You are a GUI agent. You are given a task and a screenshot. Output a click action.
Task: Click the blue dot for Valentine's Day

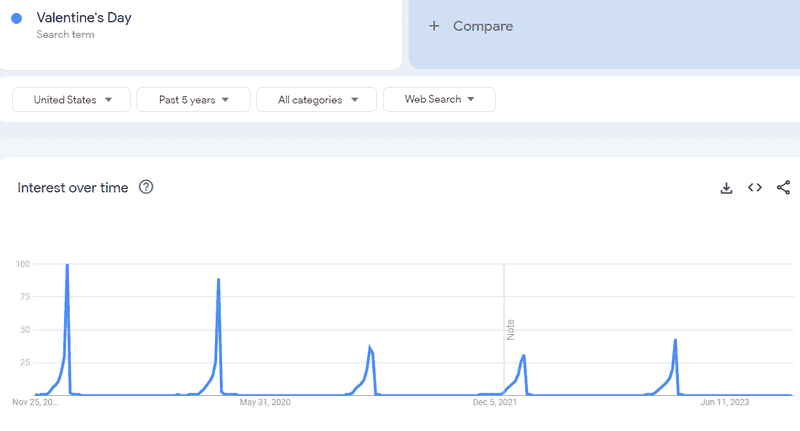[17, 18]
